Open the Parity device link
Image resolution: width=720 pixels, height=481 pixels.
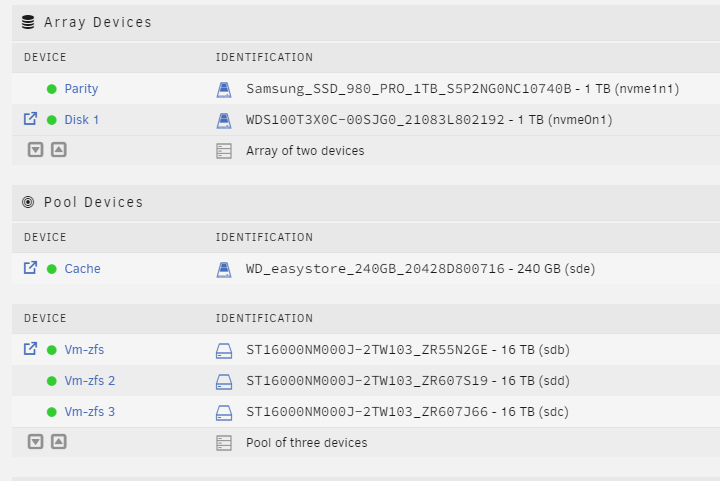pos(81,89)
